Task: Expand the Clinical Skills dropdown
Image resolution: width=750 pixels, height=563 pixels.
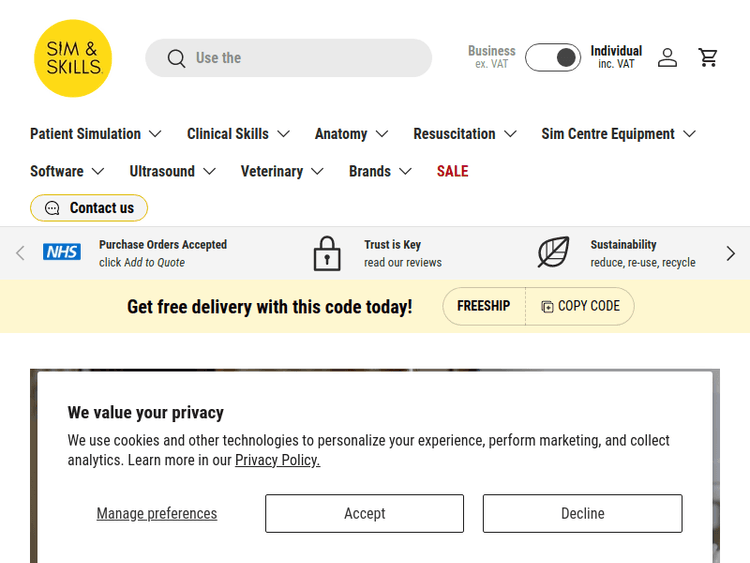Action: point(238,134)
